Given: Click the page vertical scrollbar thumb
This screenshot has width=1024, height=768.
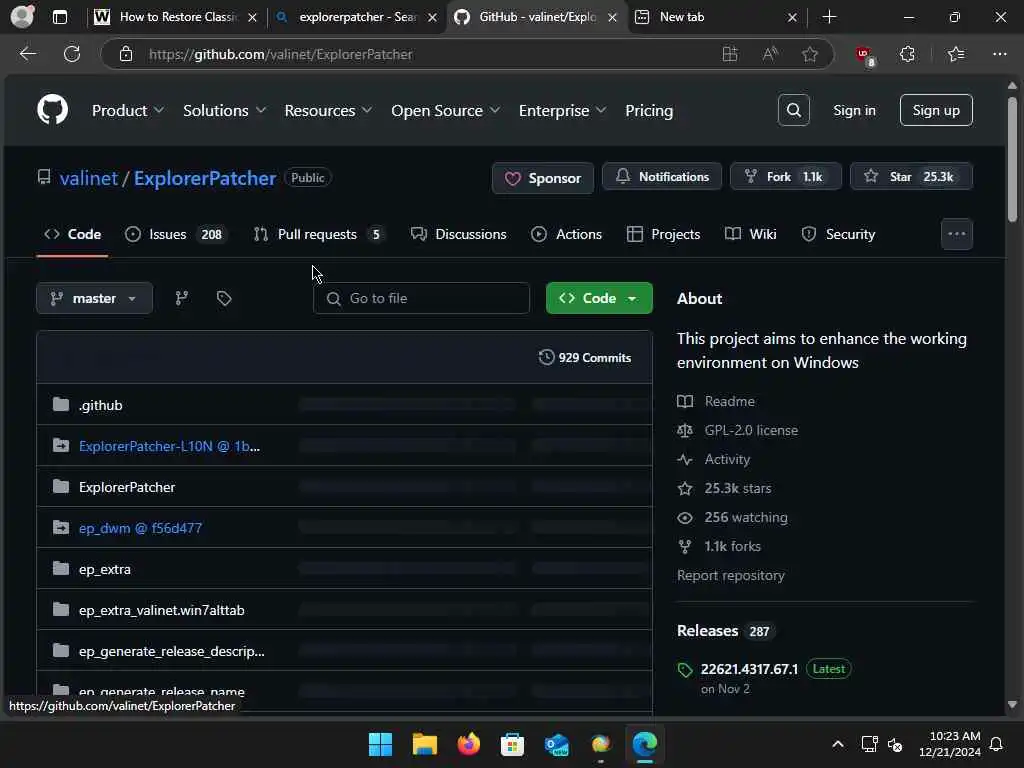Looking at the screenshot, I should [x=1012, y=159].
